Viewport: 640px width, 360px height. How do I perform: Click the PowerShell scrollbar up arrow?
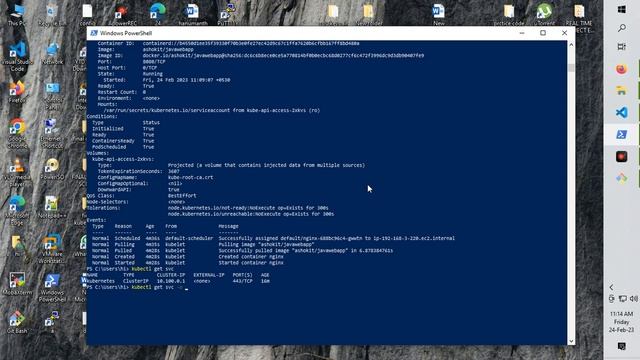pyautogui.click(x=571, y=44)
